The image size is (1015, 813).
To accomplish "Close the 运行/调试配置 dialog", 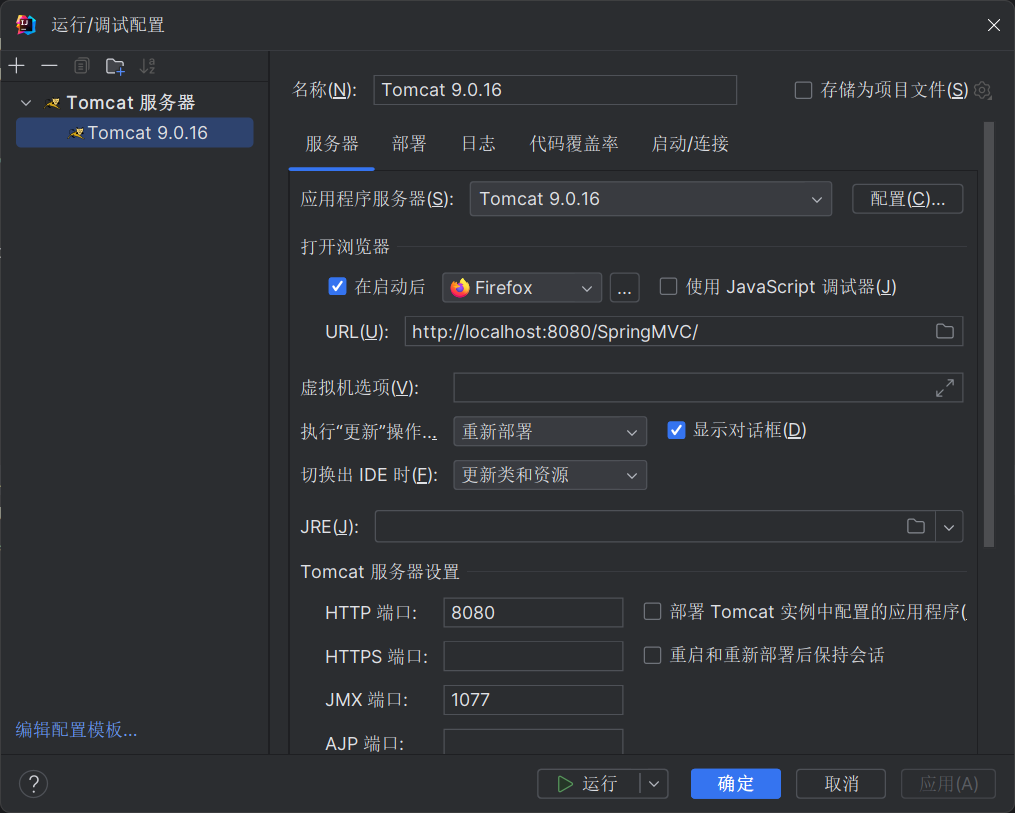I will pyautogui.click(x=994, y=25).
